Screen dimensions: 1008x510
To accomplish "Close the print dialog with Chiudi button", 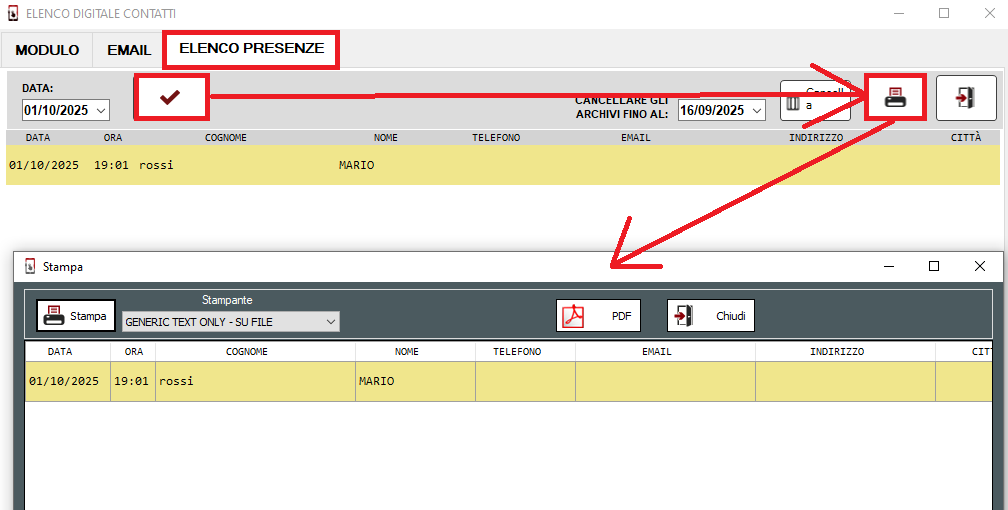I will (710, 316).
